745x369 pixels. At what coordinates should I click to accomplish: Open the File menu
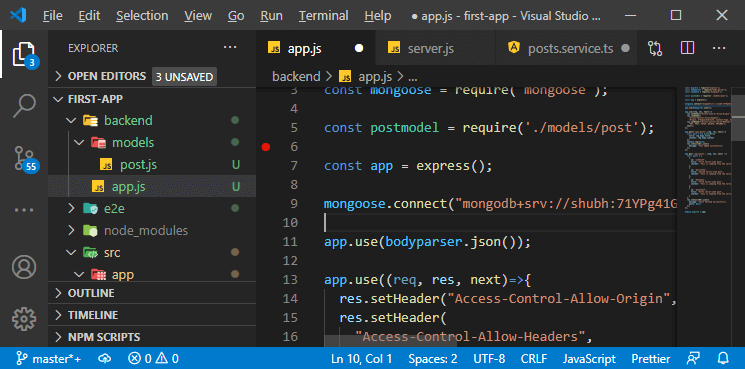52,16
